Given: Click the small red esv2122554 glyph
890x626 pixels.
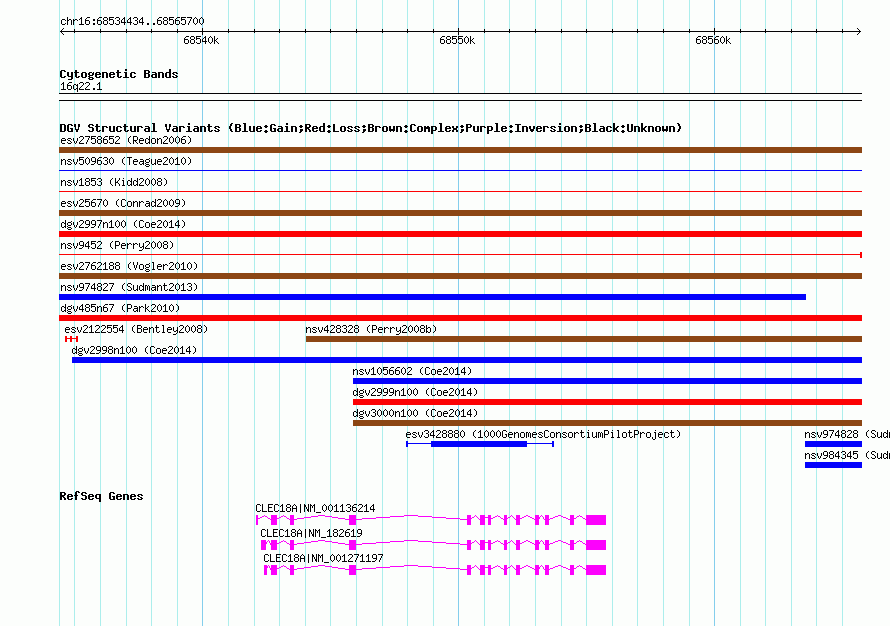Looking at the screenshot, I should [x=72, y=339].
